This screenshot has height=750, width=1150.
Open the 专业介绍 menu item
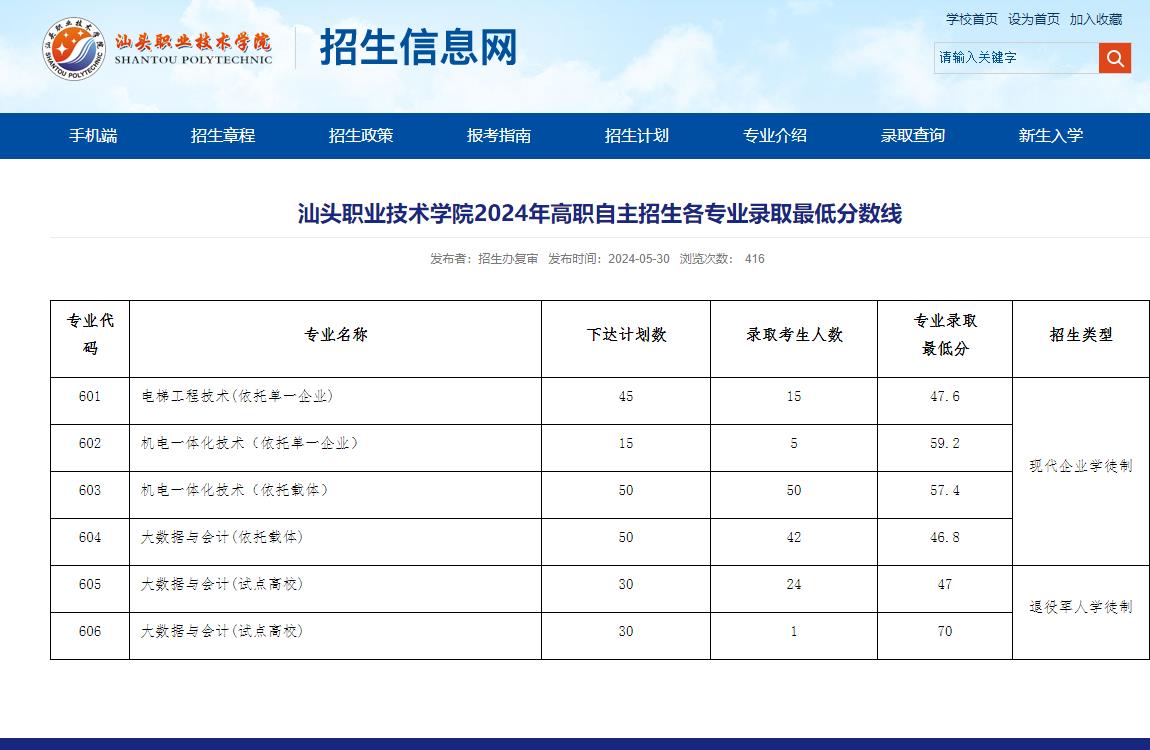coord(774,136)
